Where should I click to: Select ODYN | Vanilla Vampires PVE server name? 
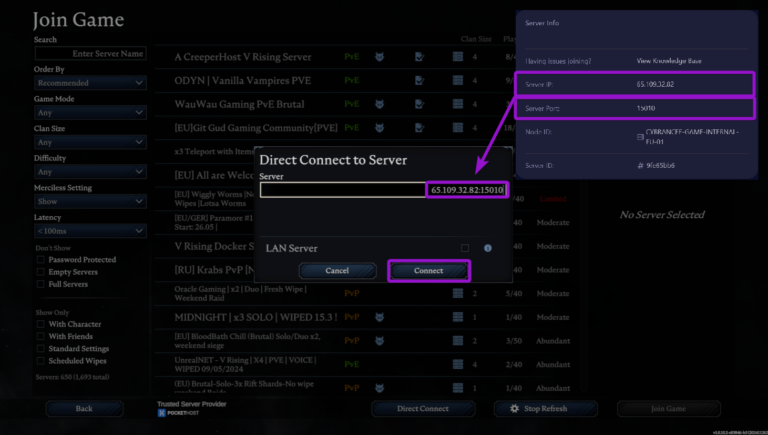coord(242,80)
